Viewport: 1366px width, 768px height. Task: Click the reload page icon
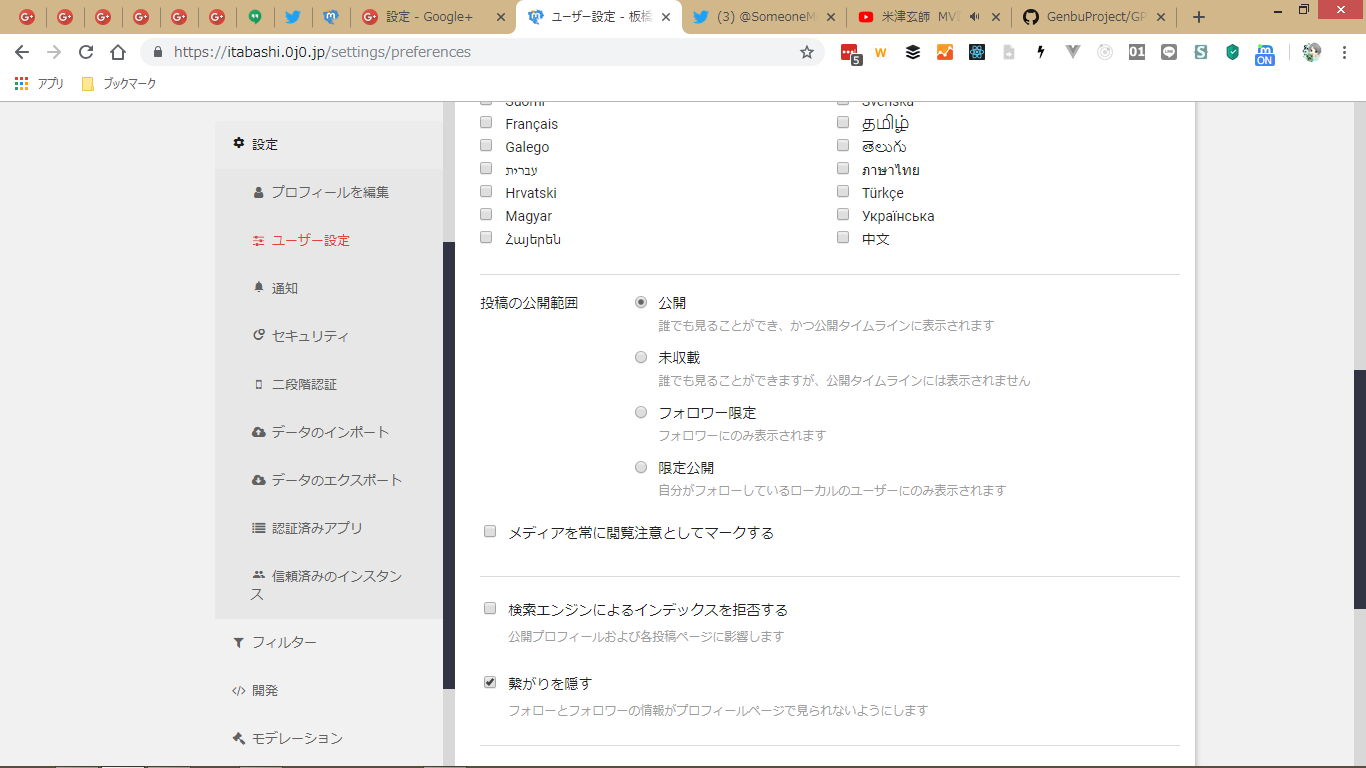[x=86, y=52]
